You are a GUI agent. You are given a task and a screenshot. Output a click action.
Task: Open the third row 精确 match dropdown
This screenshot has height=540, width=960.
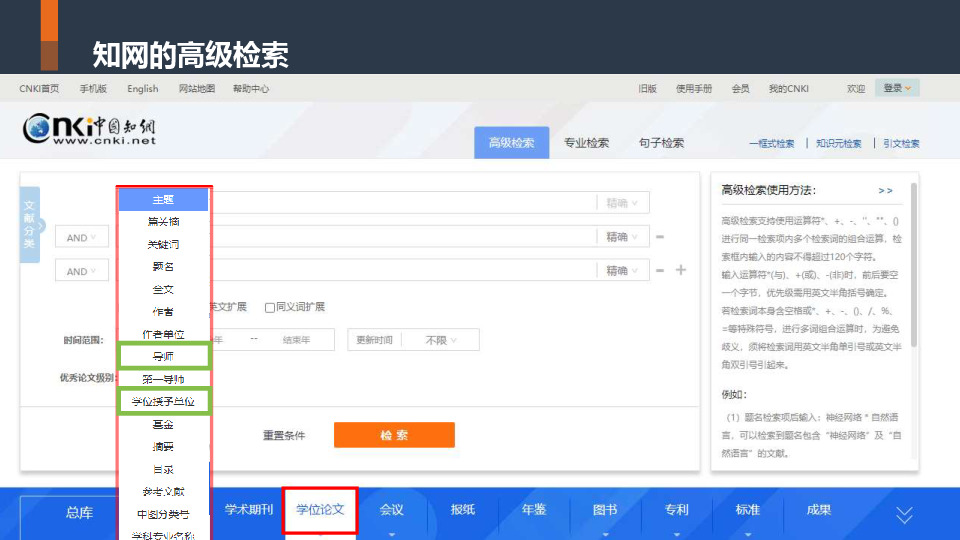pyautogui.click(x=622, y=270)
